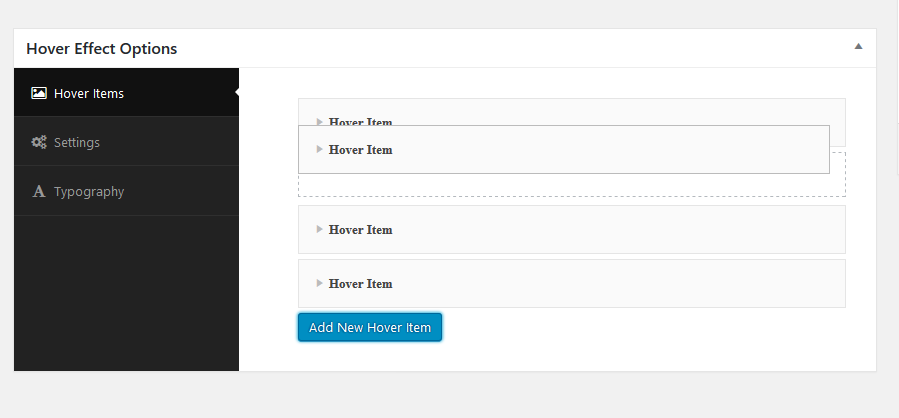Expand triangle of Hover Item just below dashed placeholder
The height and width of the screenshot is (418, 899).
320,229
